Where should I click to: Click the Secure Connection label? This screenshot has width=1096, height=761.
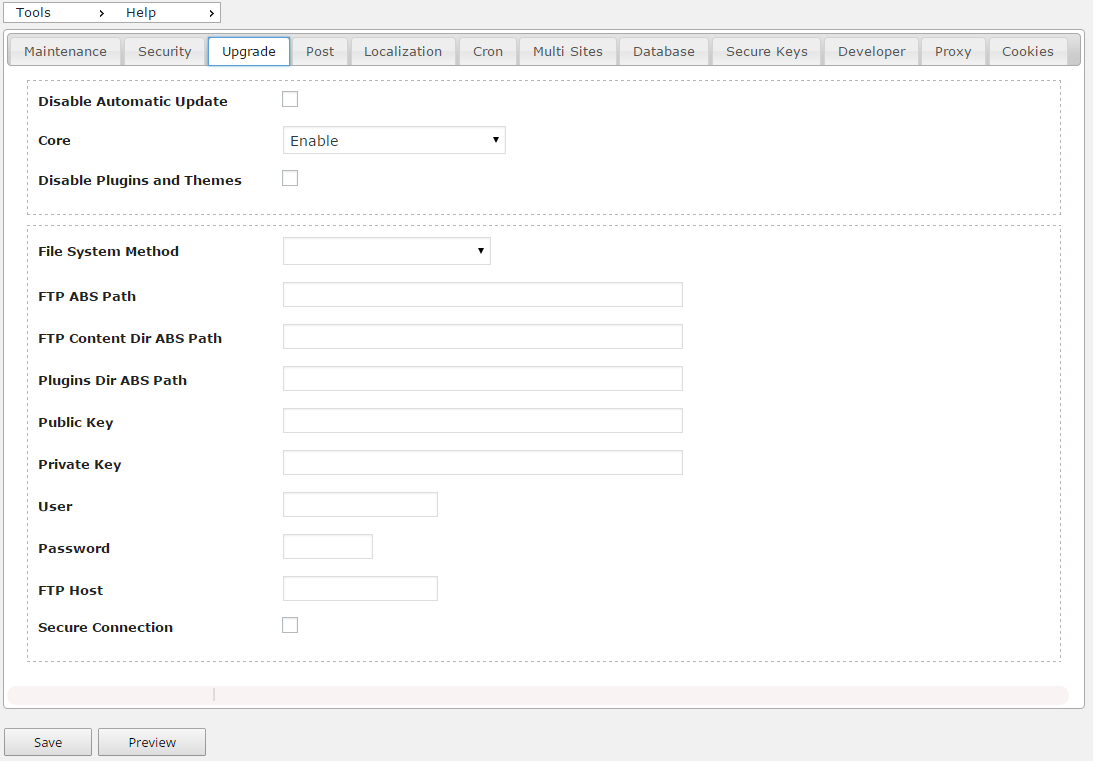[106, 628]
